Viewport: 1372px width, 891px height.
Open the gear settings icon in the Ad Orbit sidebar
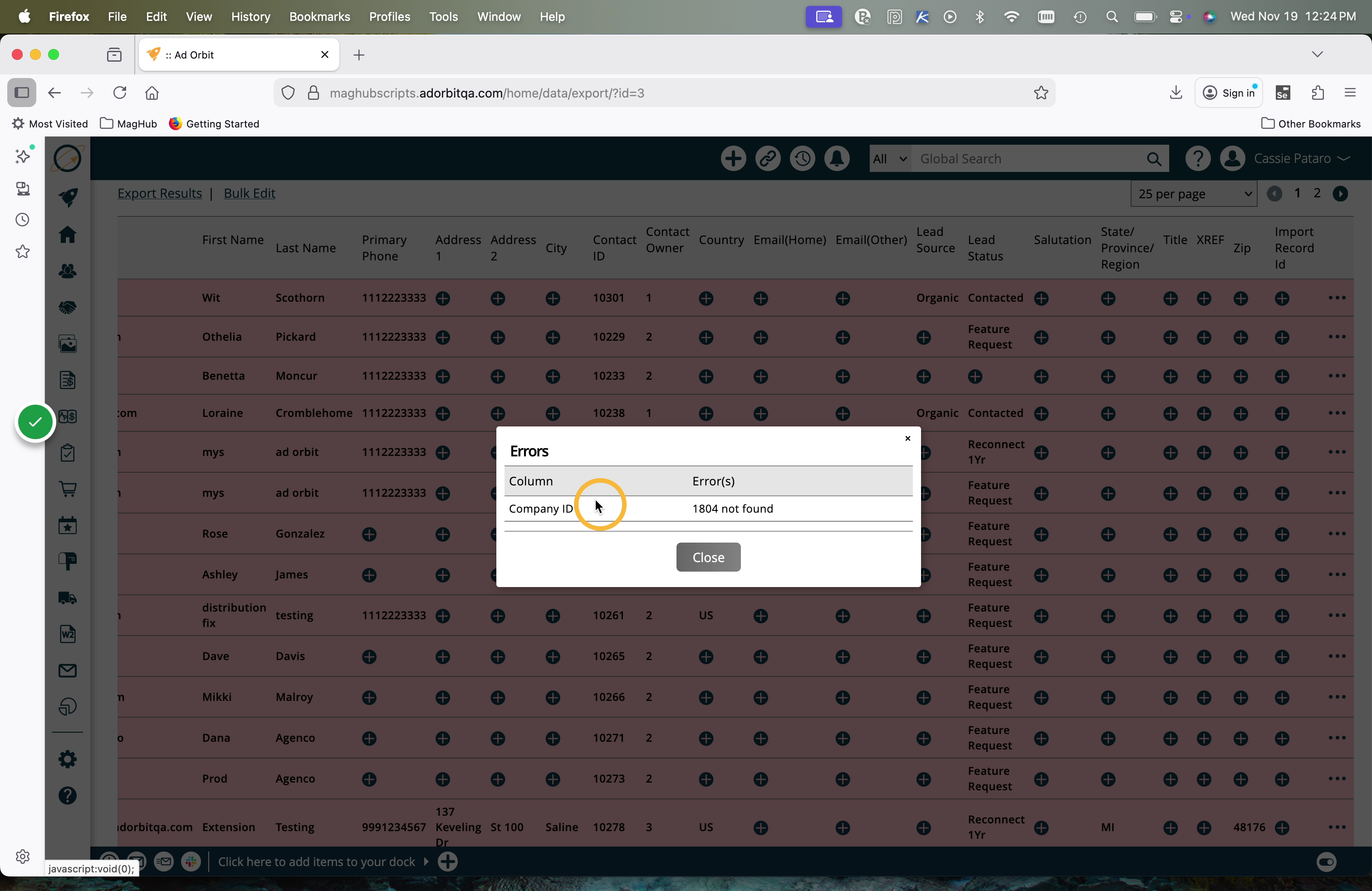tap(68, 759)
